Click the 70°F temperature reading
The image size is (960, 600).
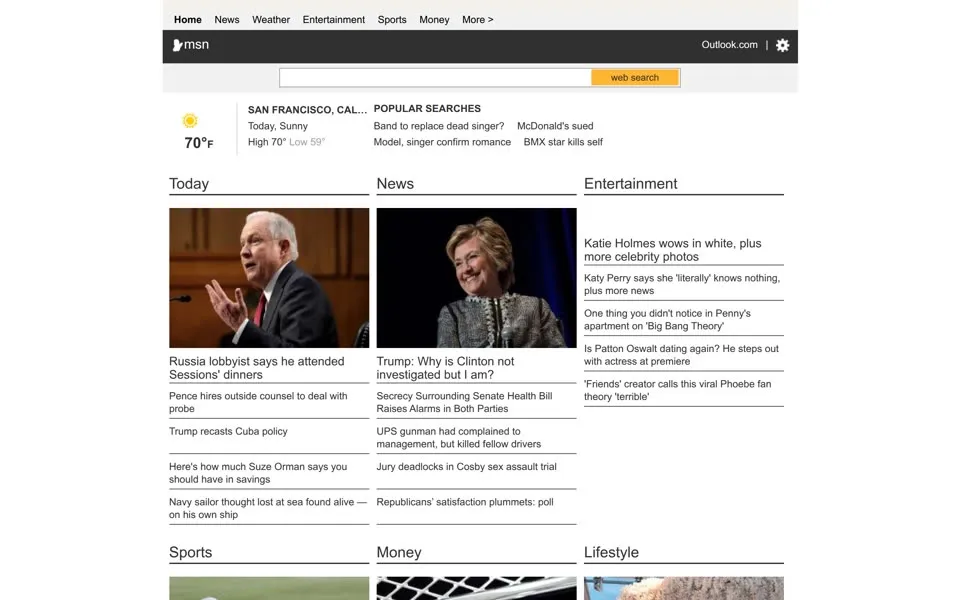click(199, 143)
